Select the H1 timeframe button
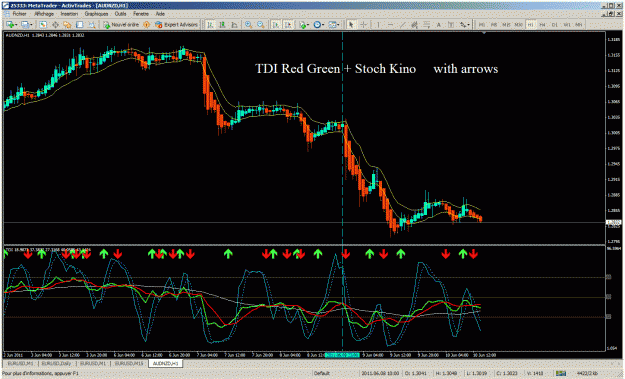 coord(531,25)
